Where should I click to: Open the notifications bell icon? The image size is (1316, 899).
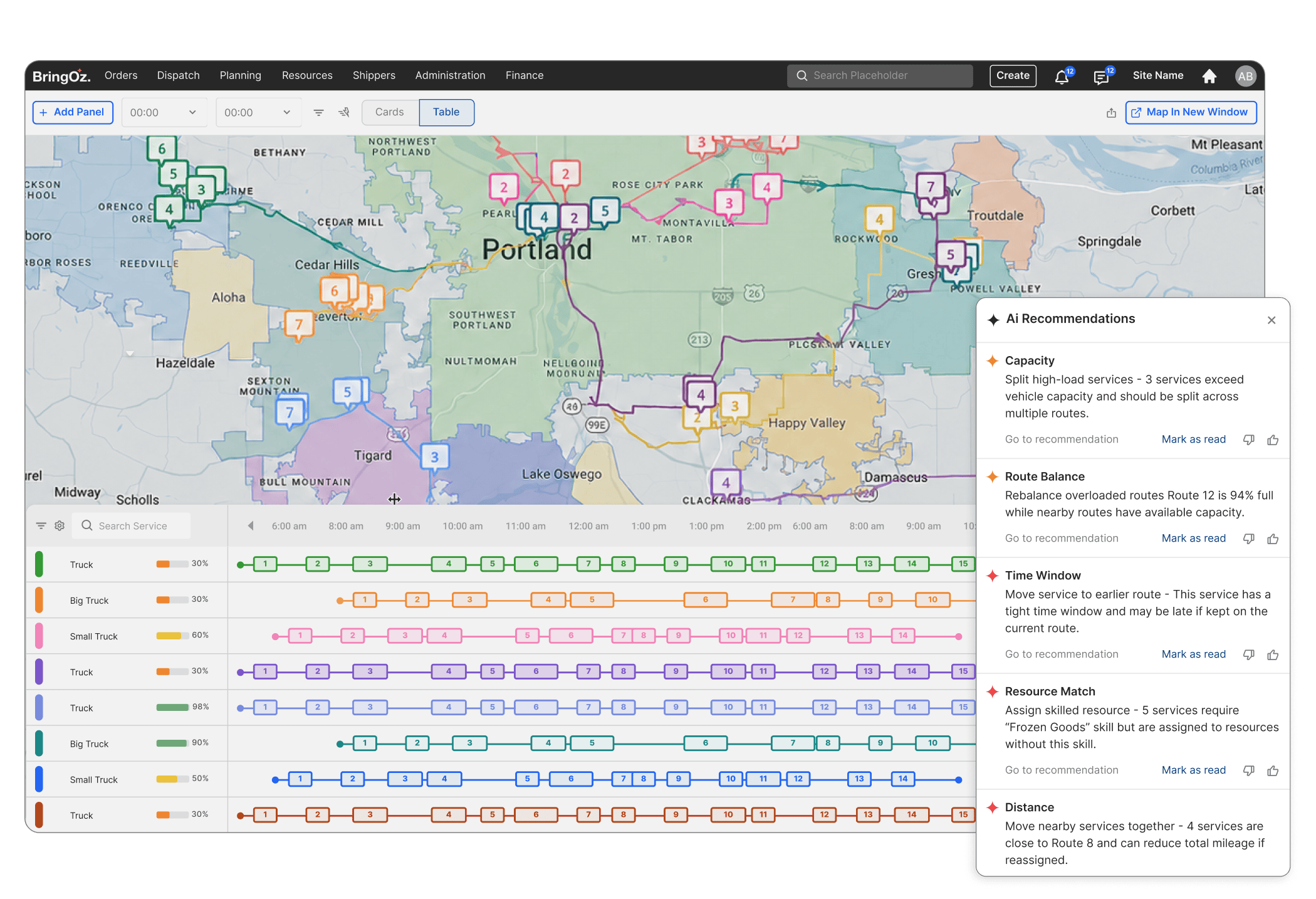click(x=1062, y=76)
